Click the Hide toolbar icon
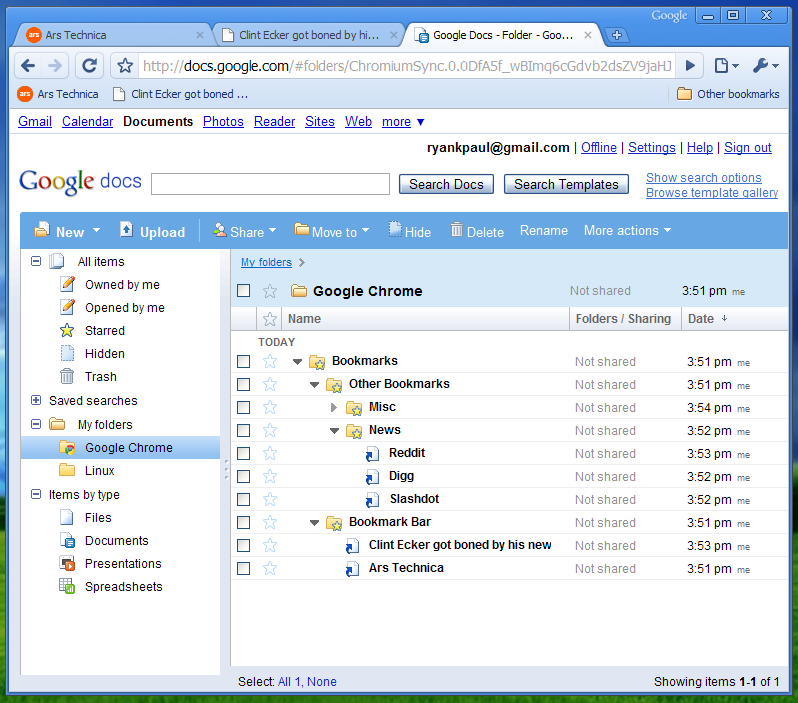The width and height of the screenshot is (798, 703). click(395, 230)
